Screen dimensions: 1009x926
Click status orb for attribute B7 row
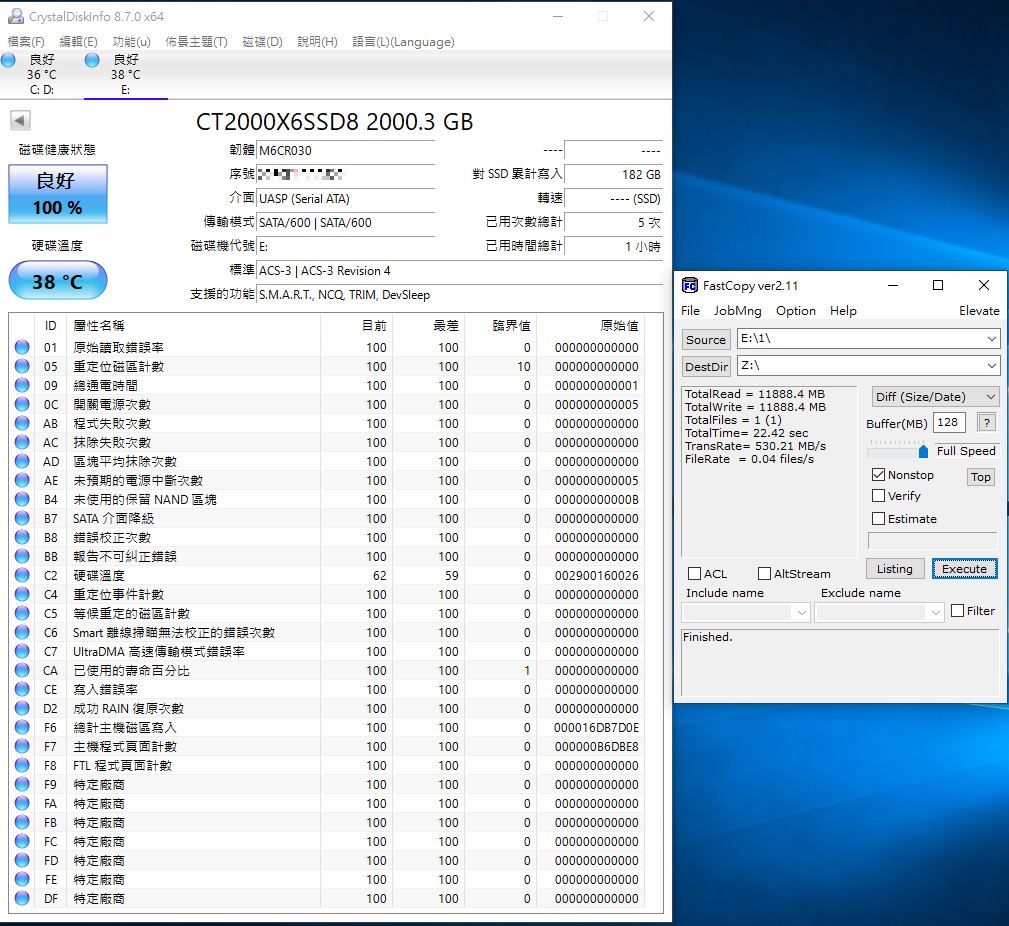22,518
